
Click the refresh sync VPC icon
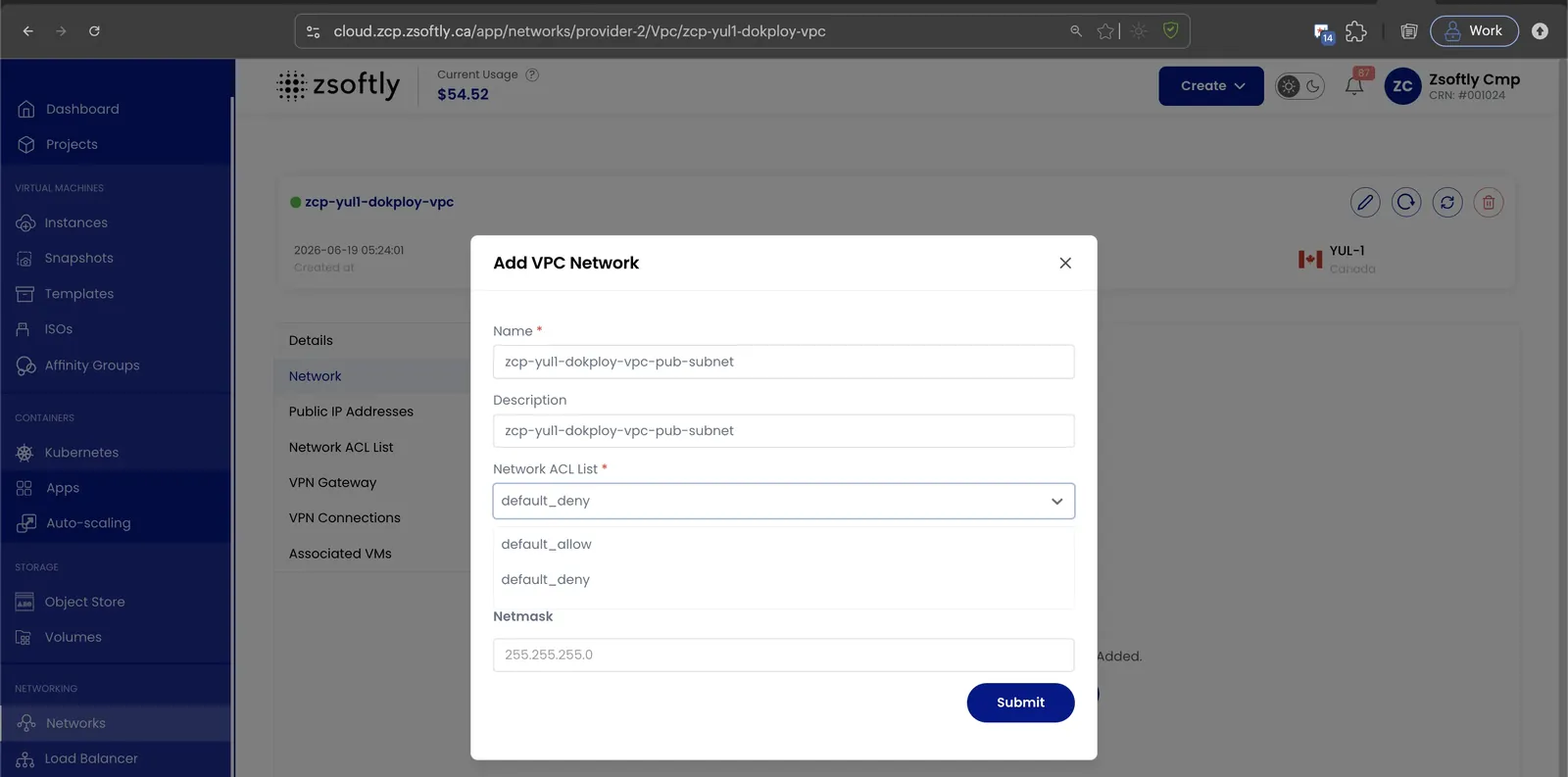tap(1447, 202)
